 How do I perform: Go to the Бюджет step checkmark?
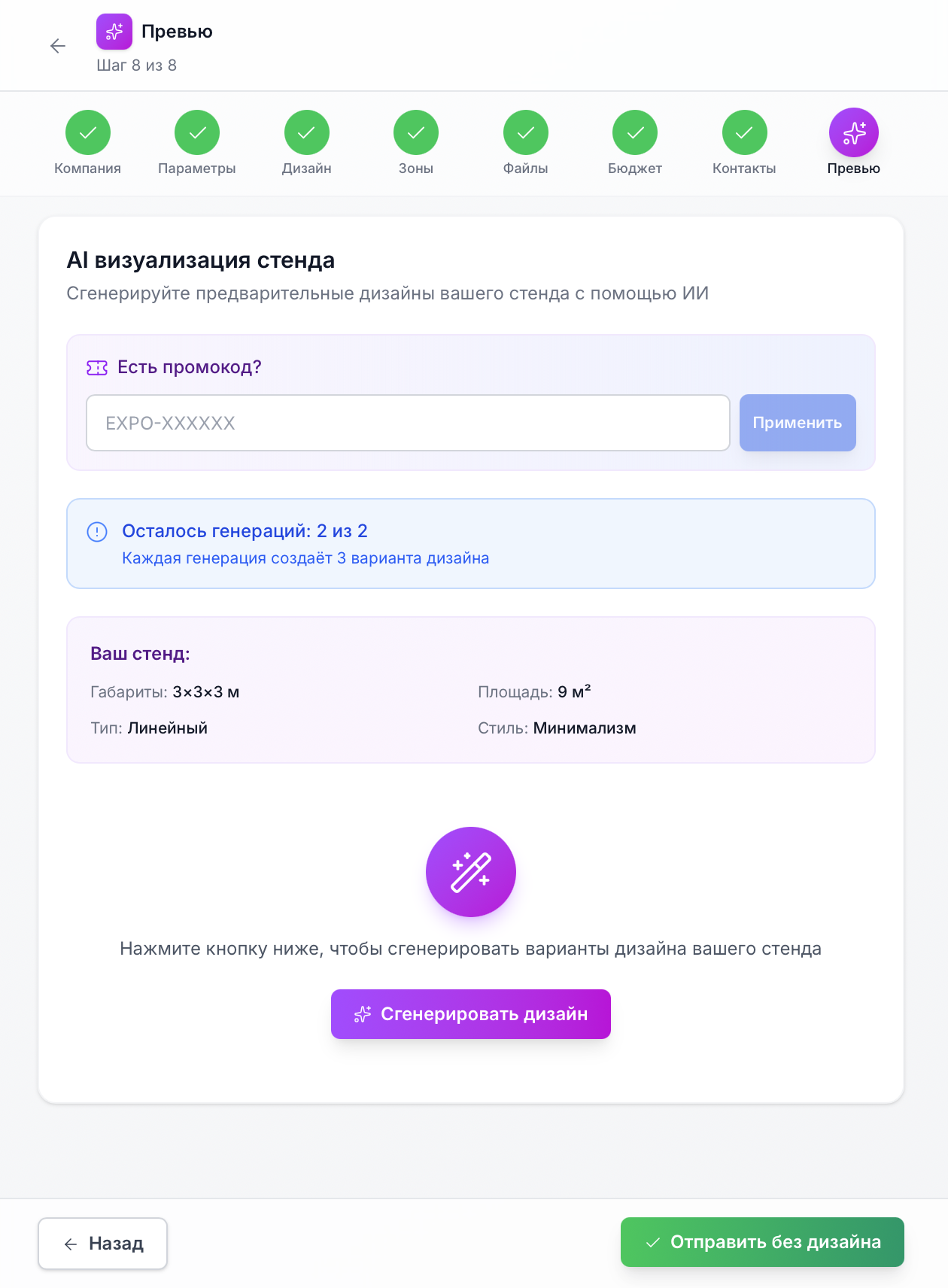click(x=635, y=132)
